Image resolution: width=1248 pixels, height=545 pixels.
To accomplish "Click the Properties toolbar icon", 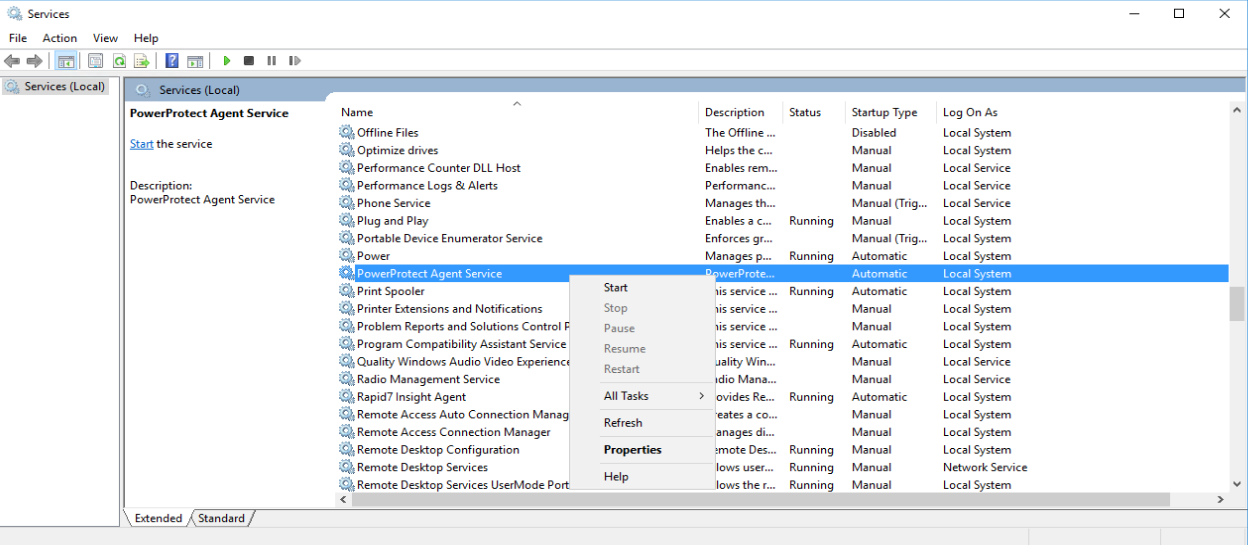I will [x=95, y=61].
